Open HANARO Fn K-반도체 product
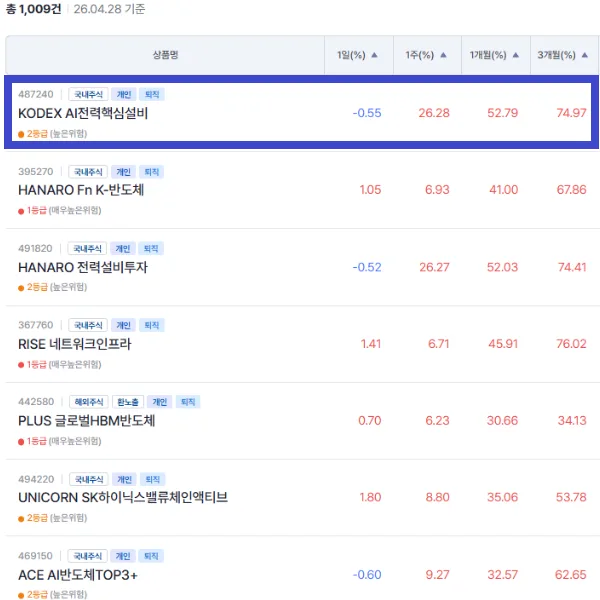Viewport: 600px width, 600px height. click(81, 190)
